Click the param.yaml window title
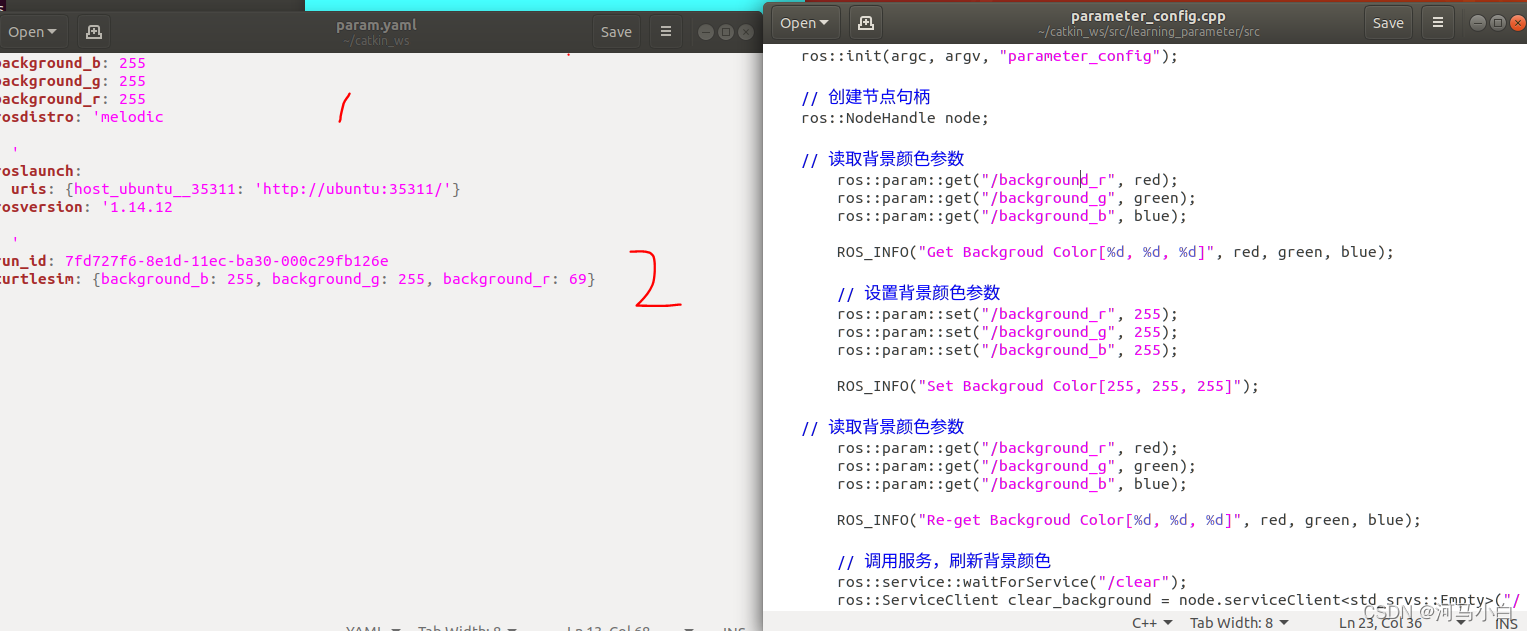Screen dimensions: 1527x631 point(376,25)
